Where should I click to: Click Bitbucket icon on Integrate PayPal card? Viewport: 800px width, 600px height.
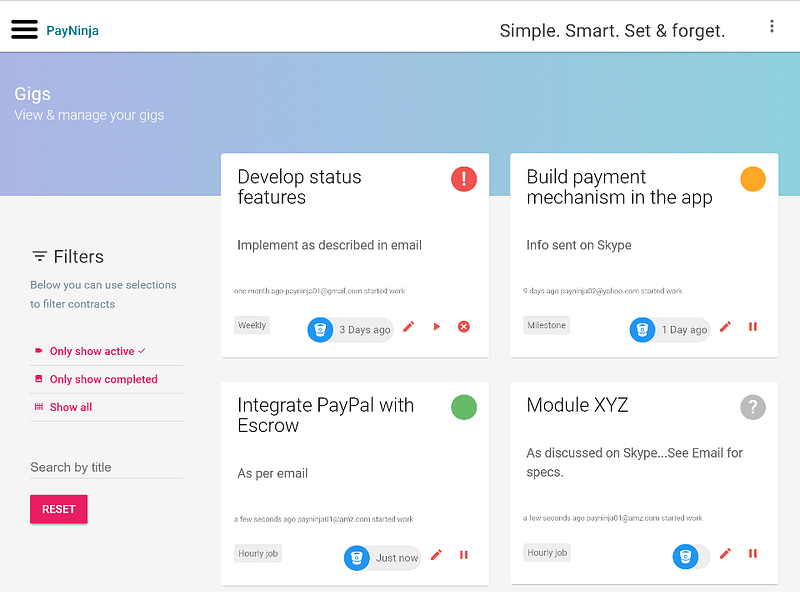(357, 558)
